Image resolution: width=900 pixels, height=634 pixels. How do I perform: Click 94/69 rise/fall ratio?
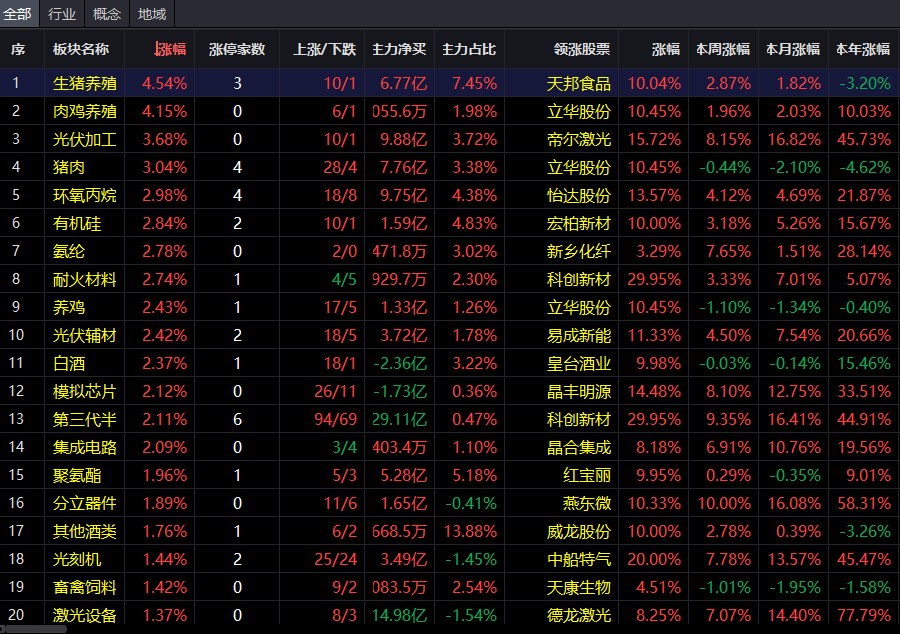tap(336, 419)
